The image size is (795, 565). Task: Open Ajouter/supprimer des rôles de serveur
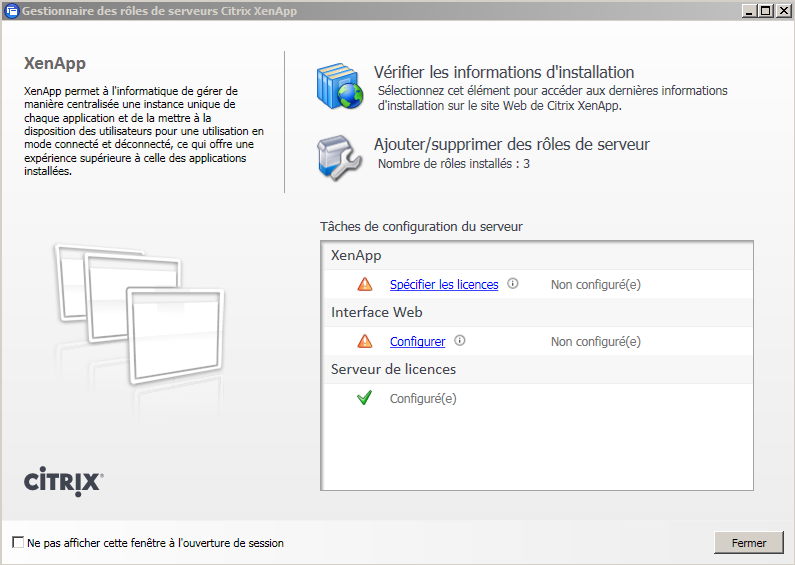pyautogui.click(x=512, y=145)
